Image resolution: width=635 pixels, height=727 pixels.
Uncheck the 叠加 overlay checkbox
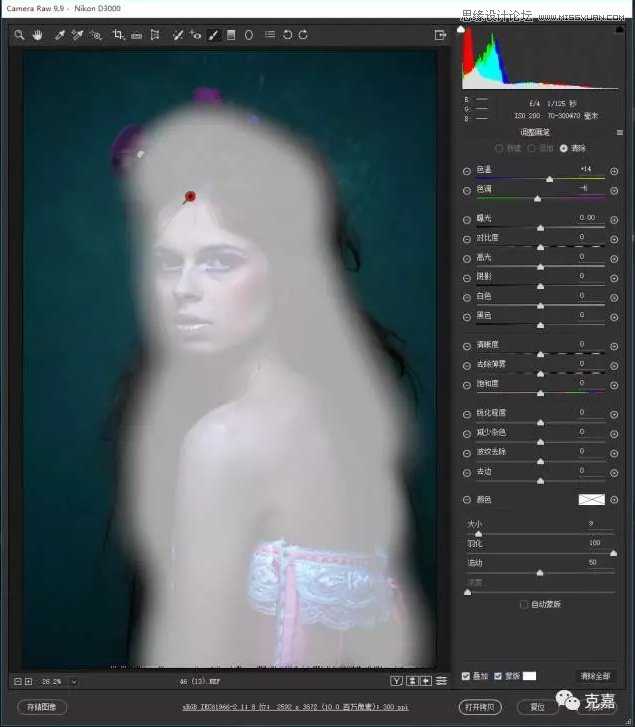(x=466, y=676)
